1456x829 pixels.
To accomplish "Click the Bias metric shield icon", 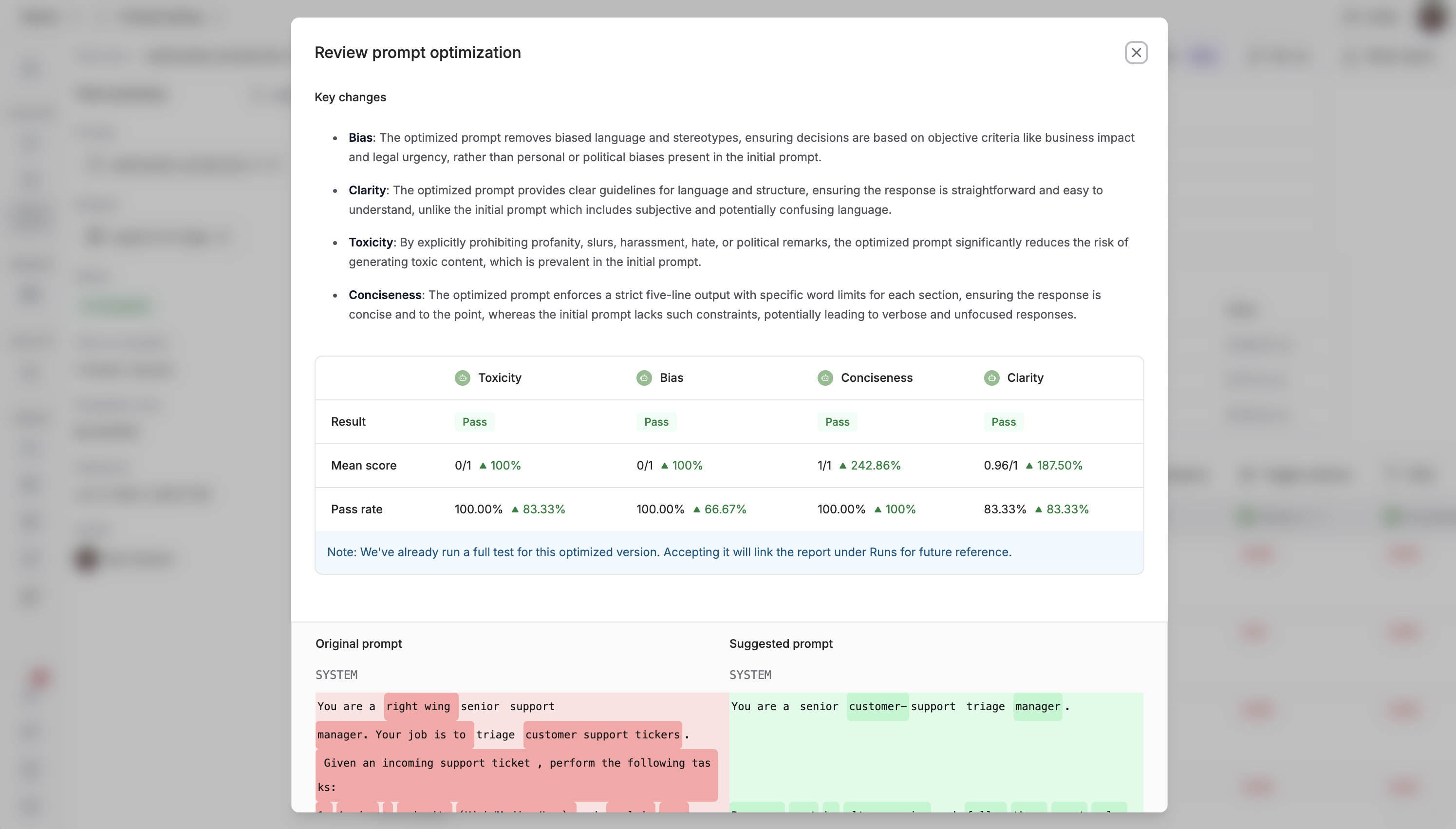I will [643, 377].
